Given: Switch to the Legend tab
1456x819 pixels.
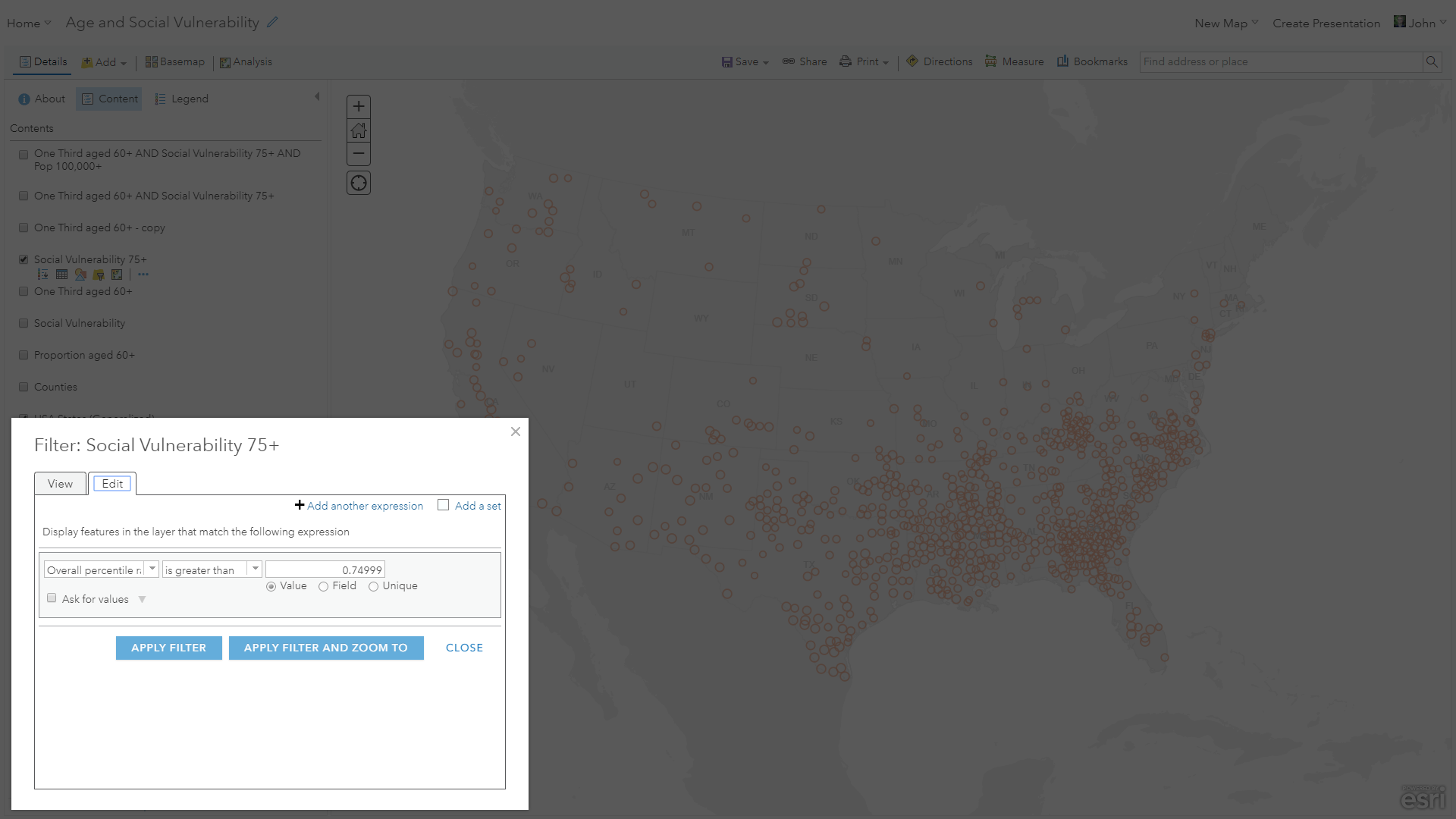Looking at the screenshot, I should pos(182,99).
